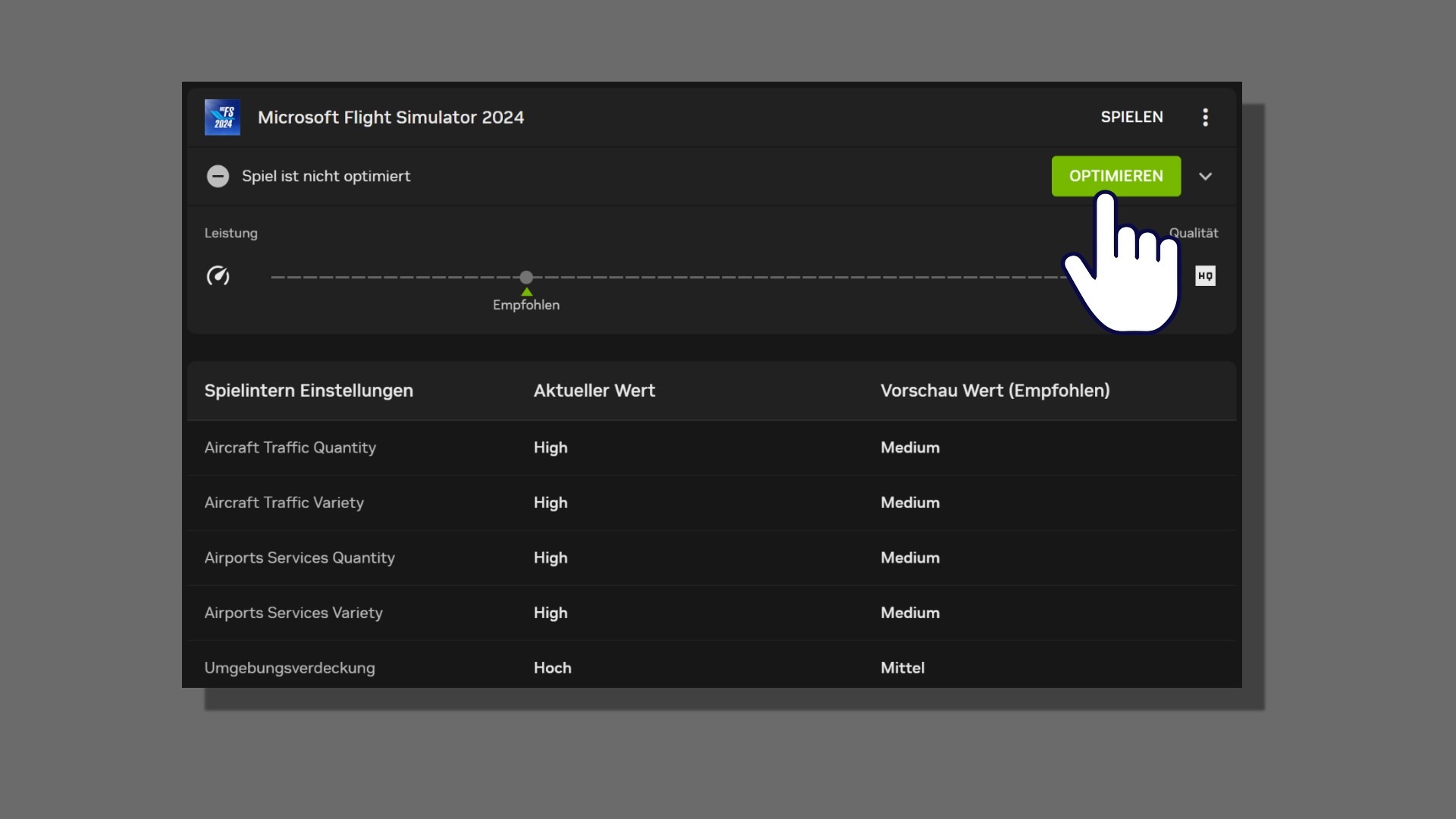Click current value High for Aircraft Traffic Quantity
This screenshot has width=1456, height=819.
pos(551,447)
